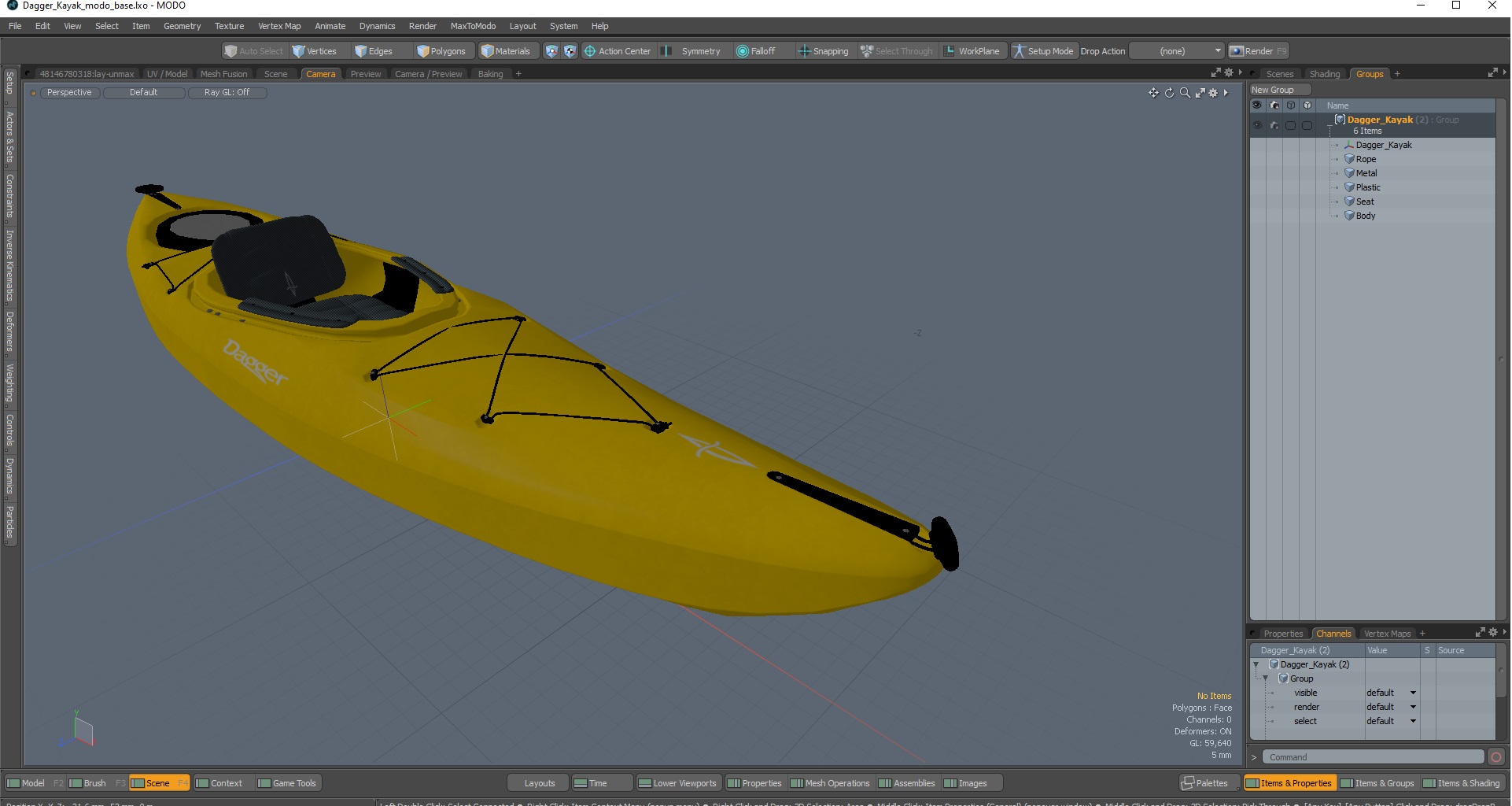This screenshot has width=1512, height=806.
Task: Collapse Group node in Channels tree
Action: pos(1266,679)
